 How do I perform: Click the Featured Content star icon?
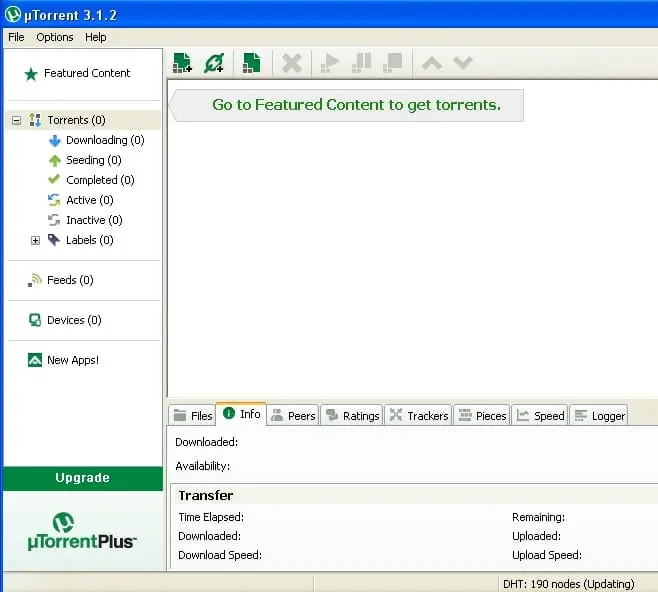31,74
